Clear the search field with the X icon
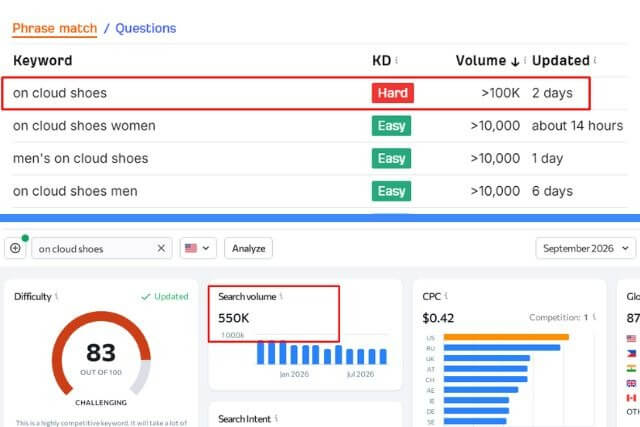The height and width of the screenshot is (427, 640). coord(161,248)
